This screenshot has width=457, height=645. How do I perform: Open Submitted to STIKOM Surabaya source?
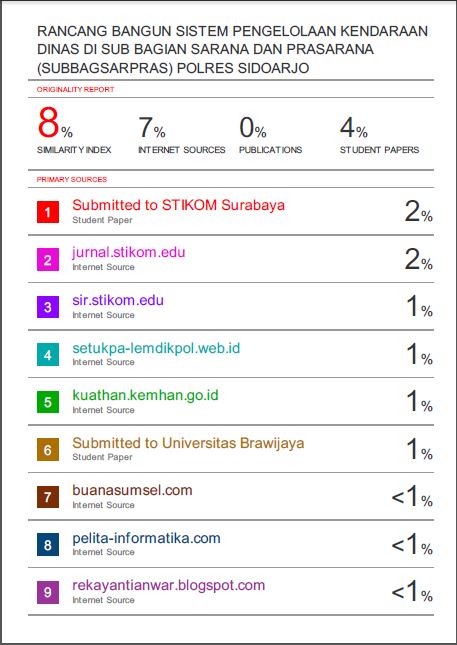179,205
